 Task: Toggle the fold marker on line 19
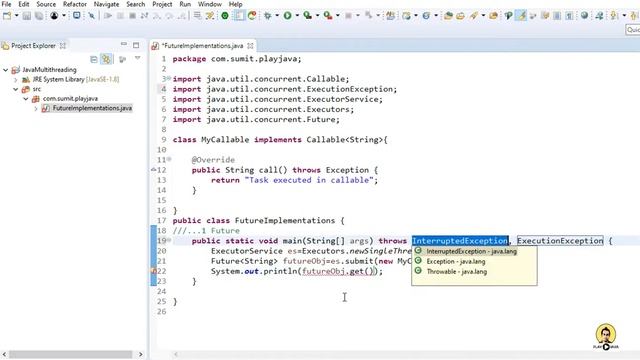pos(169,240)
